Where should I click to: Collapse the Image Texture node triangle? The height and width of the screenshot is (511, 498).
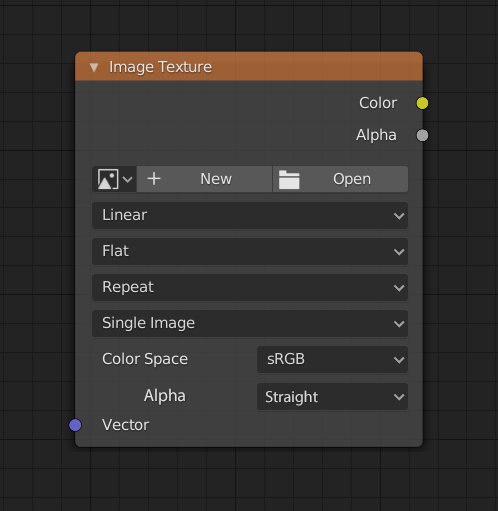point(94,68)
